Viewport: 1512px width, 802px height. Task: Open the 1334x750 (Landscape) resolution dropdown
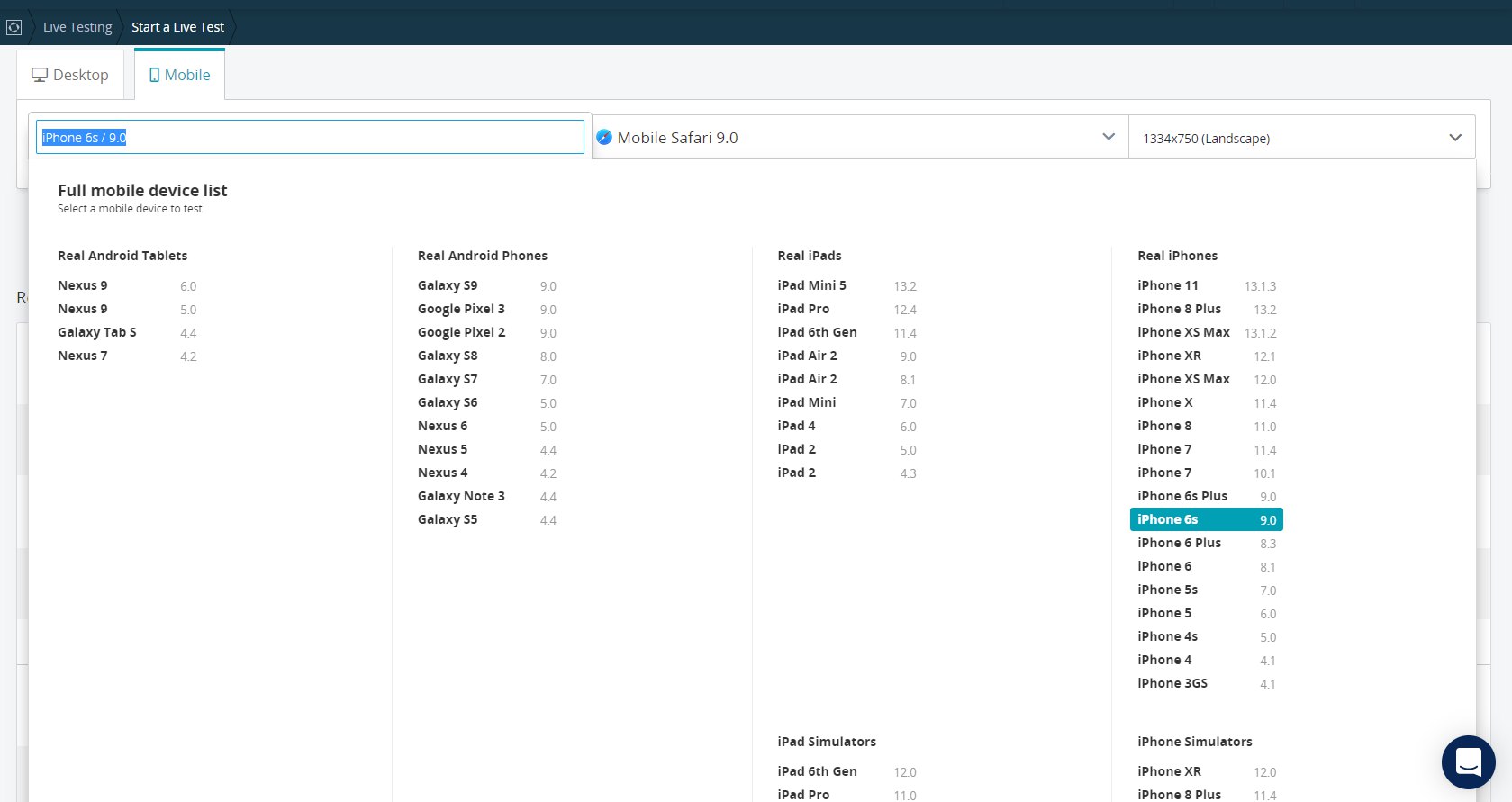click(x=1301, y=138)
